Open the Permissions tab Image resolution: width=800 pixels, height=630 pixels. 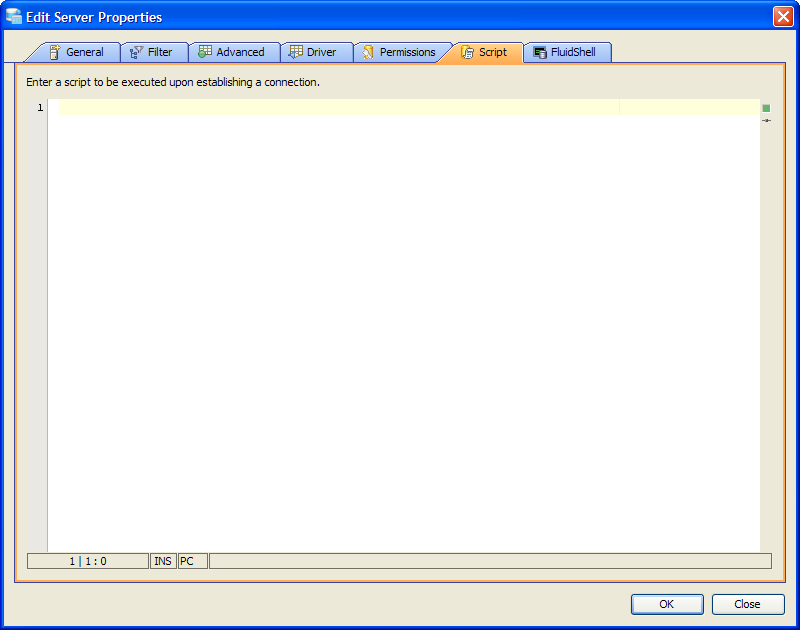click(x=401, y=52)
